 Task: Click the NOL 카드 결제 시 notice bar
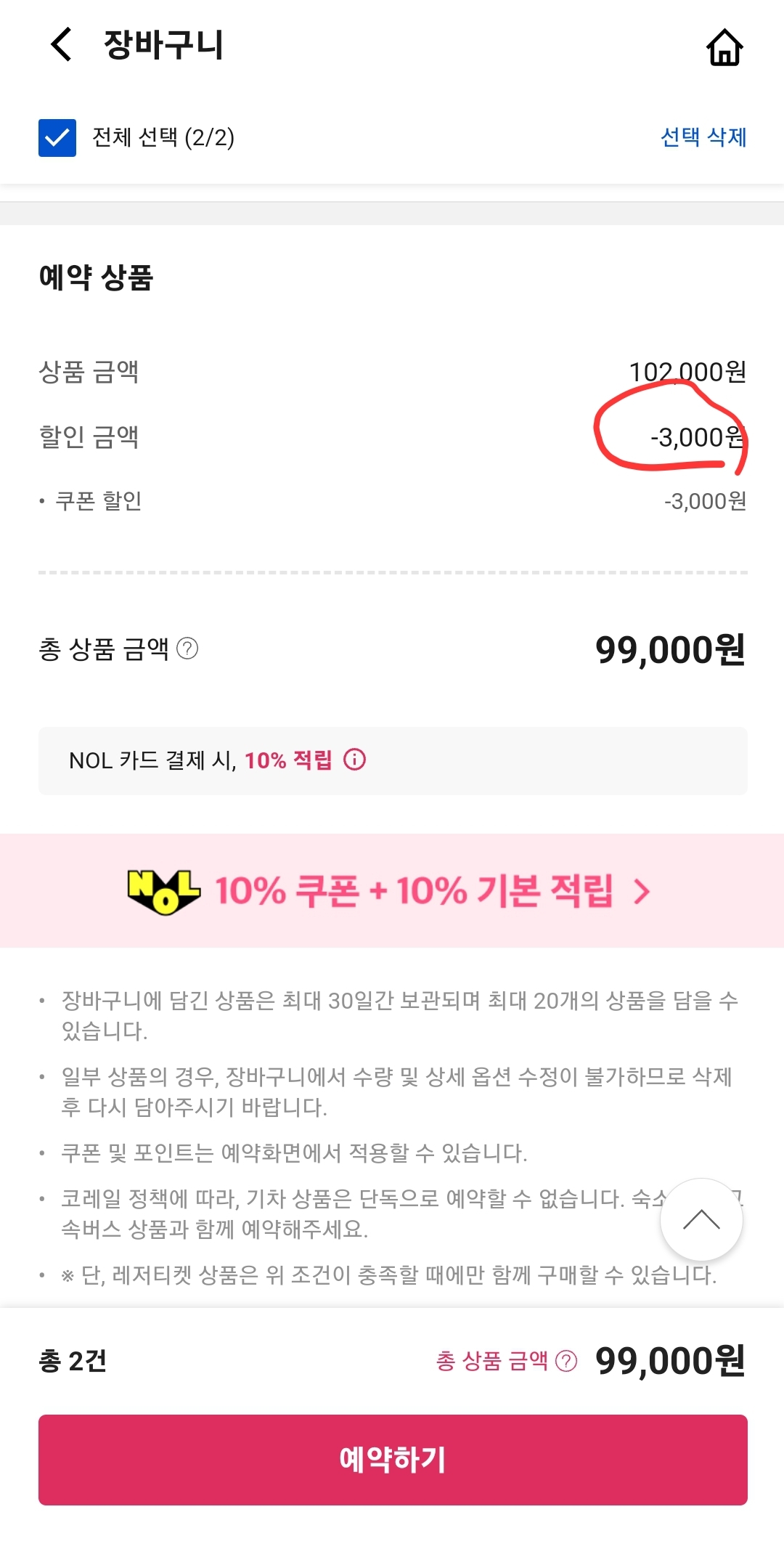tap(392, 760)
